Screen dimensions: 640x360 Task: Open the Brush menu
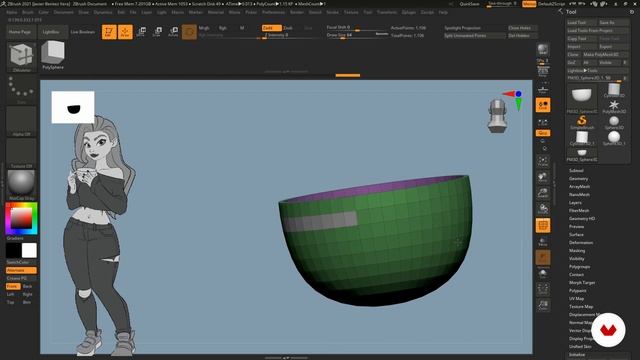(28, 12)
